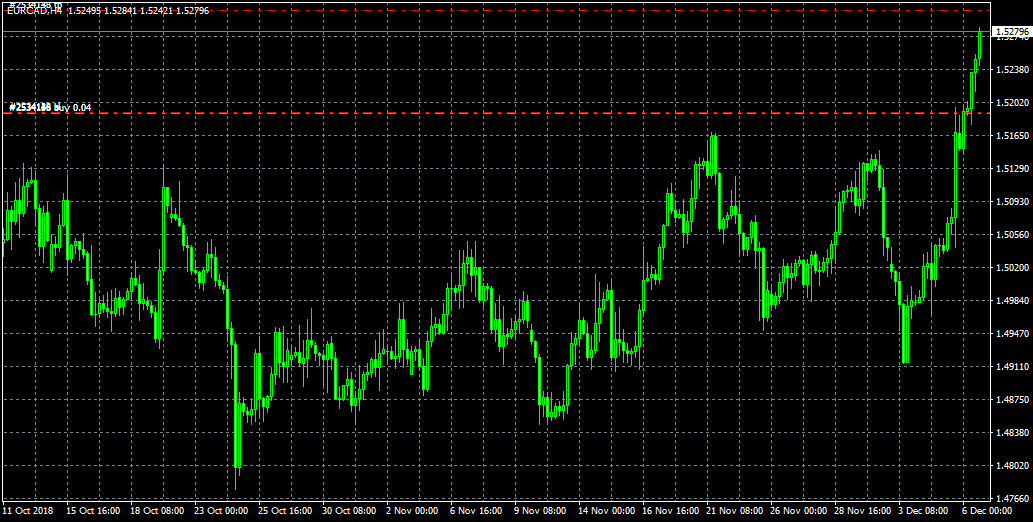Image resolution: width=1033 pixels, height=522 pixels.
Task: Click the 1.50200 price axis label
Action: [x=1013, y=267]
